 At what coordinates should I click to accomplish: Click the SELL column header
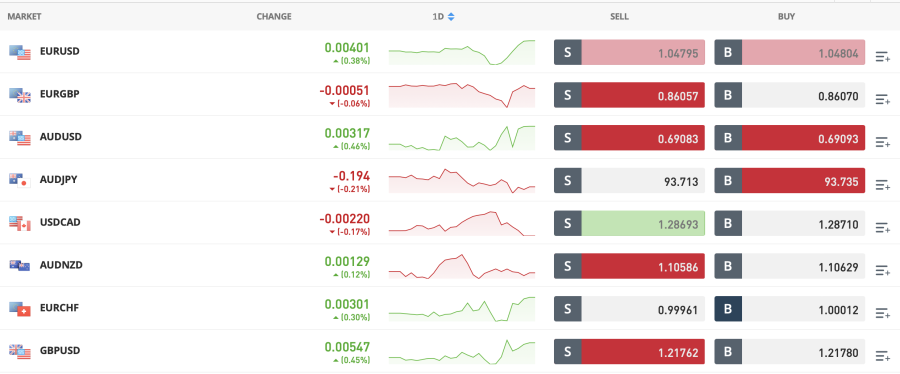619,17
